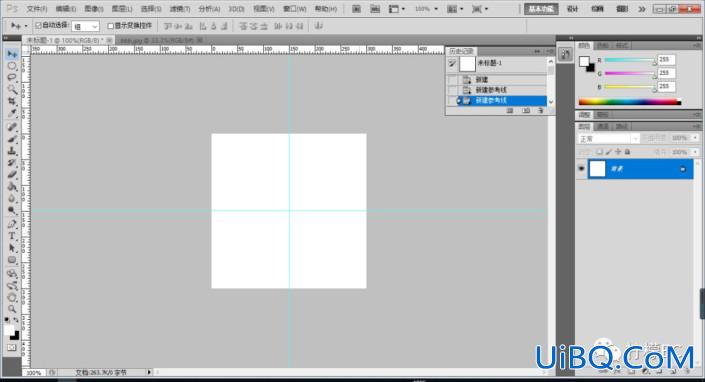
Task: Hide the Background layer eye icon
Action: (x=581, y=169)
